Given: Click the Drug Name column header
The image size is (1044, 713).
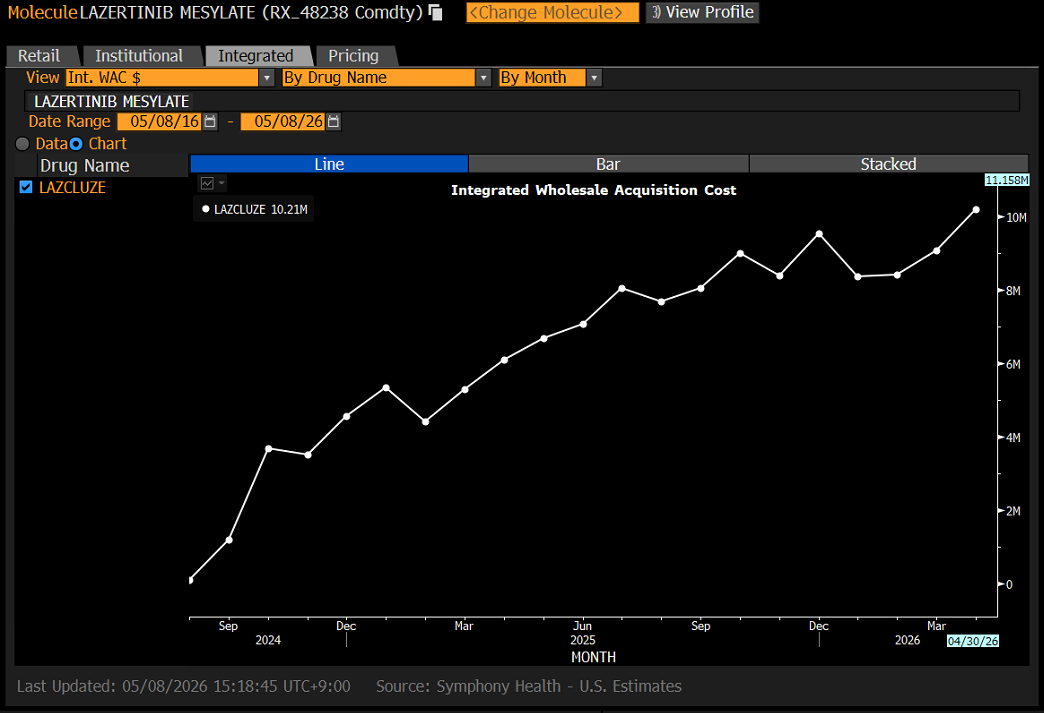Looking at the screenshot, I should click(x=85, y=166).
